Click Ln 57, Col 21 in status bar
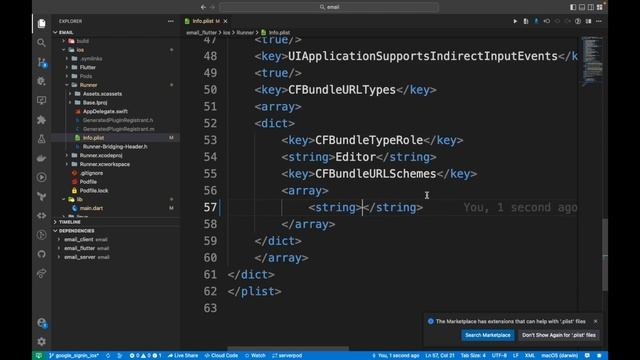This screenshot has width=640, height=360. point(440,356)
